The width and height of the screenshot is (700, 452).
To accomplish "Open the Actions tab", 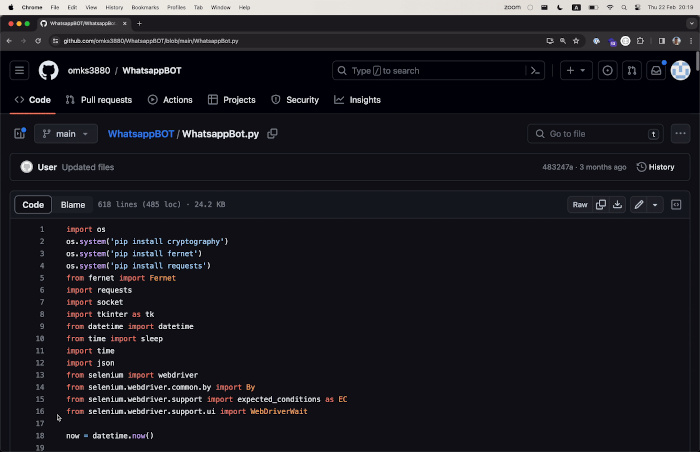I will click(x=170, y=100).
